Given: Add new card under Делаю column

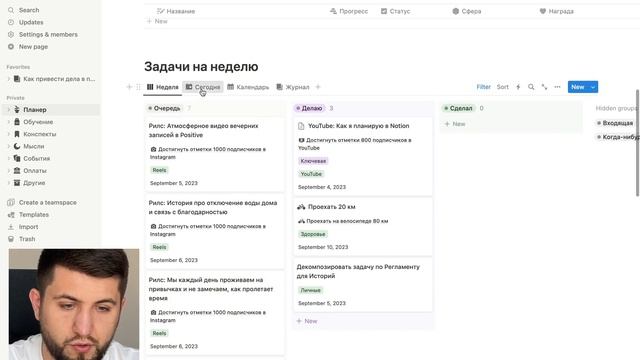Looking at the screenshot, I should coord(307,321).
